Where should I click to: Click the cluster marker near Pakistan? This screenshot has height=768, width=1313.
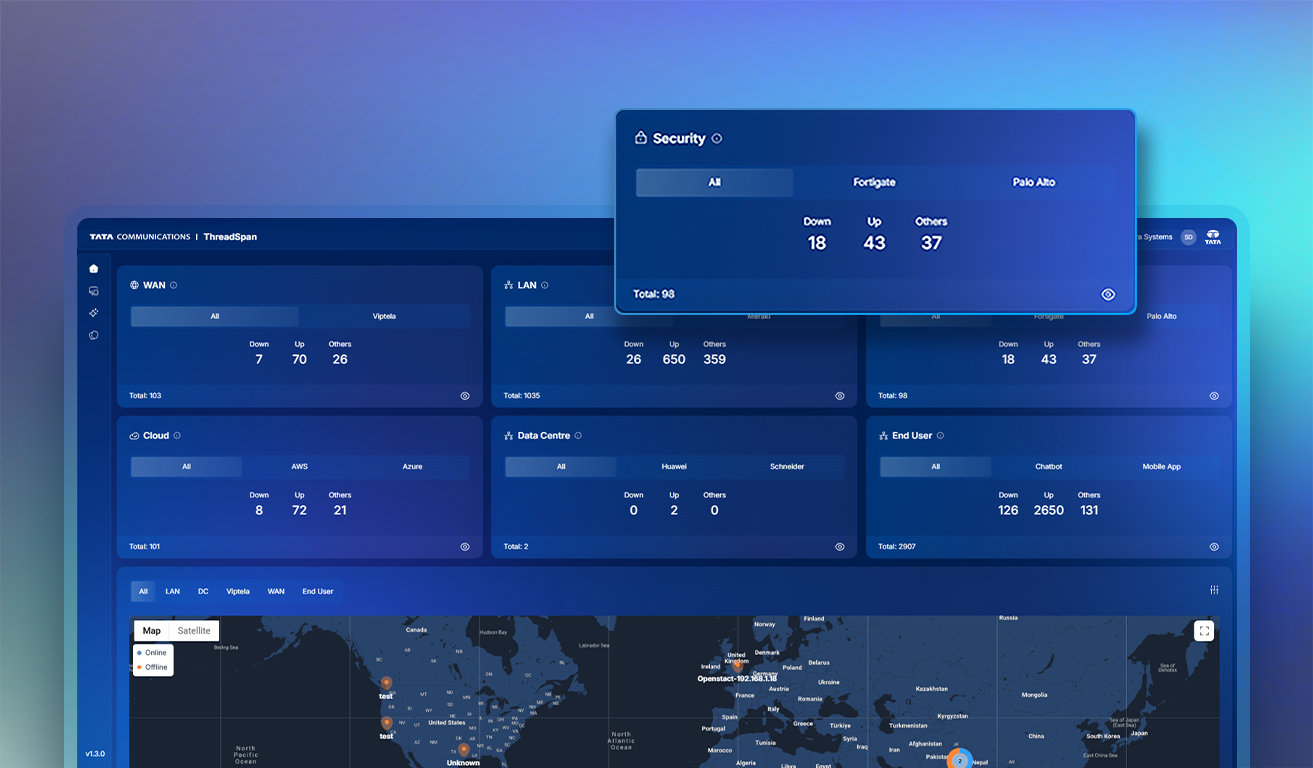pyautogui.click(x=960, y=760)
